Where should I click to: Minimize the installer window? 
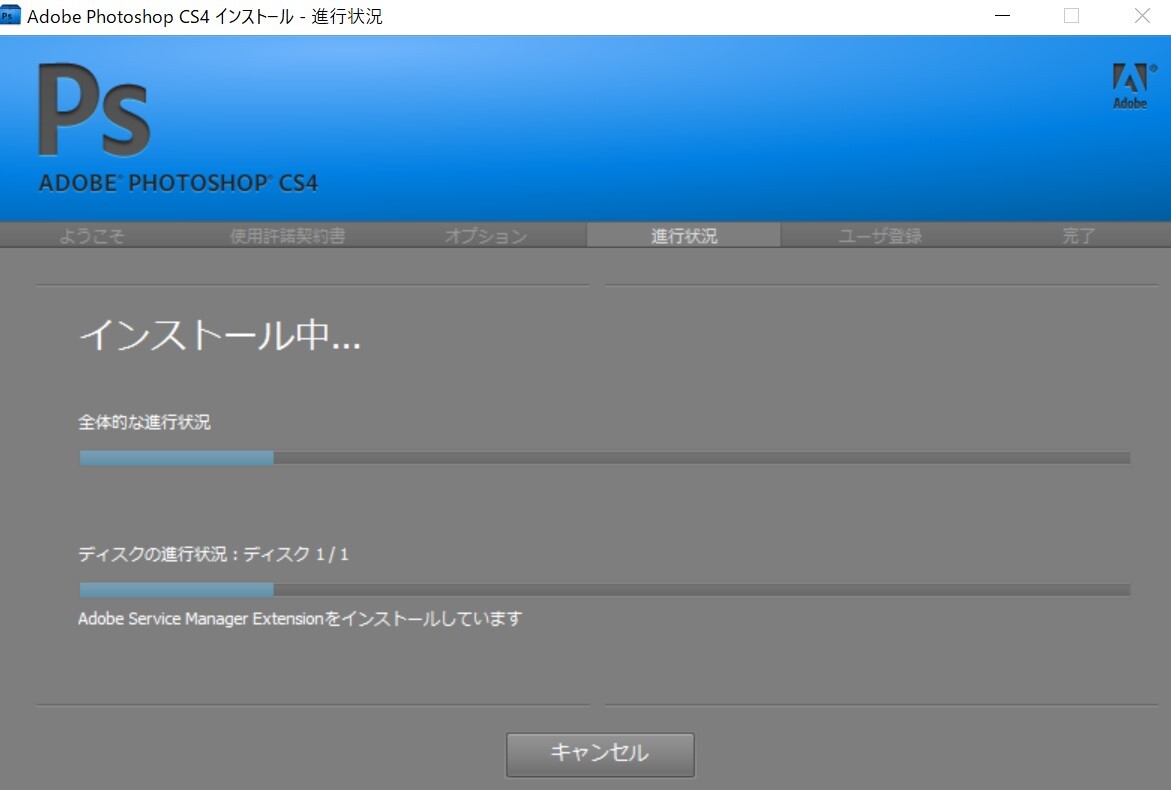pos(1002,16)
